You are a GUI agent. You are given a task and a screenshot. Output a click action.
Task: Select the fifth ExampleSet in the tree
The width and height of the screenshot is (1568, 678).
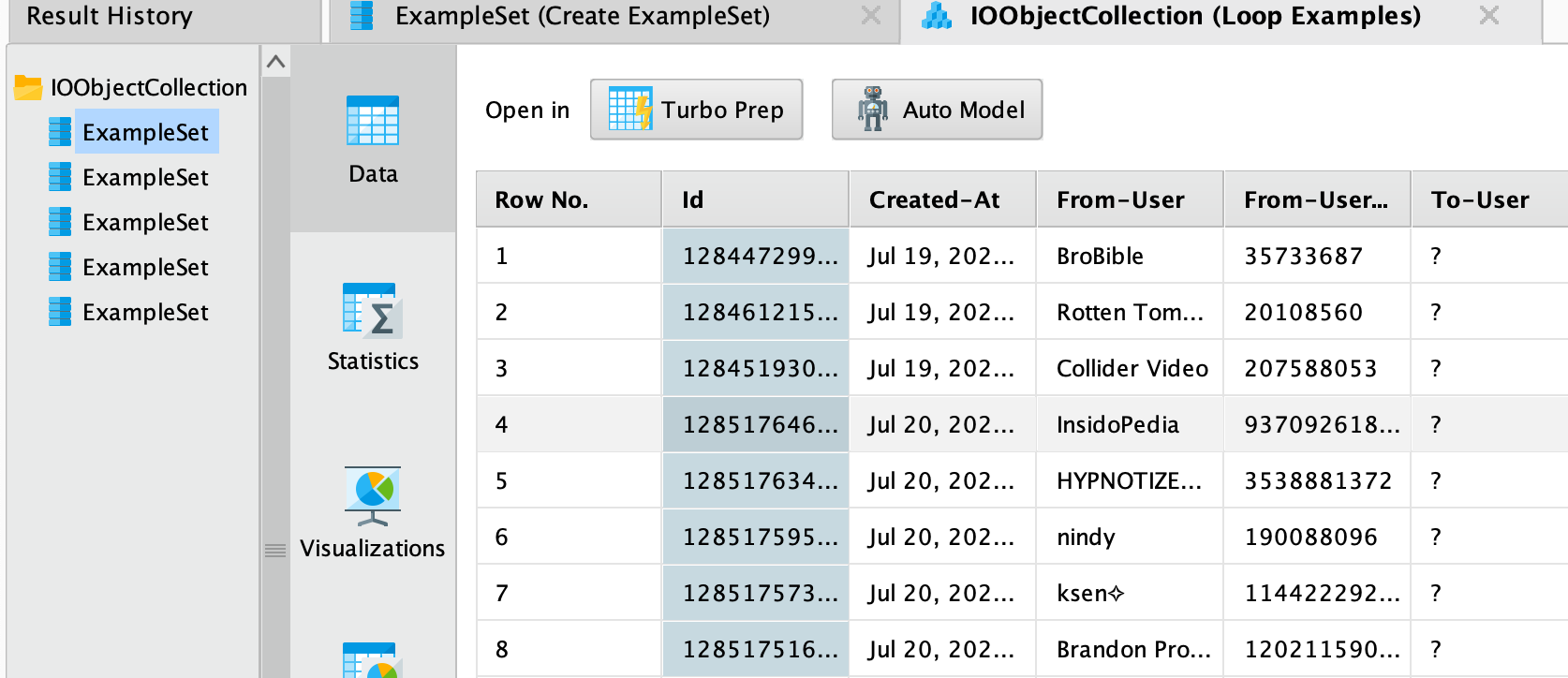(129, 312)
